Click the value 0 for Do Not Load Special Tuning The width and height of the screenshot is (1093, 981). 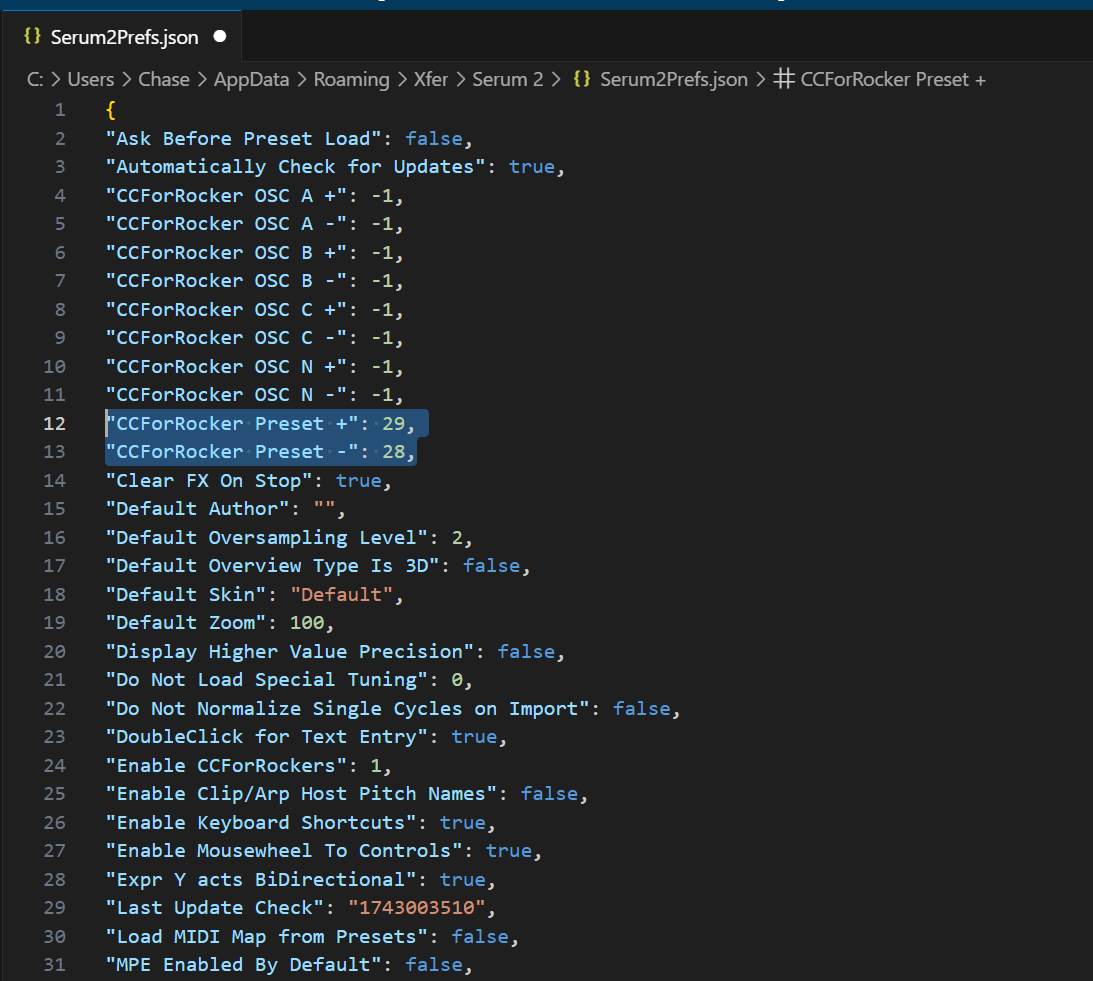(457, 680)
